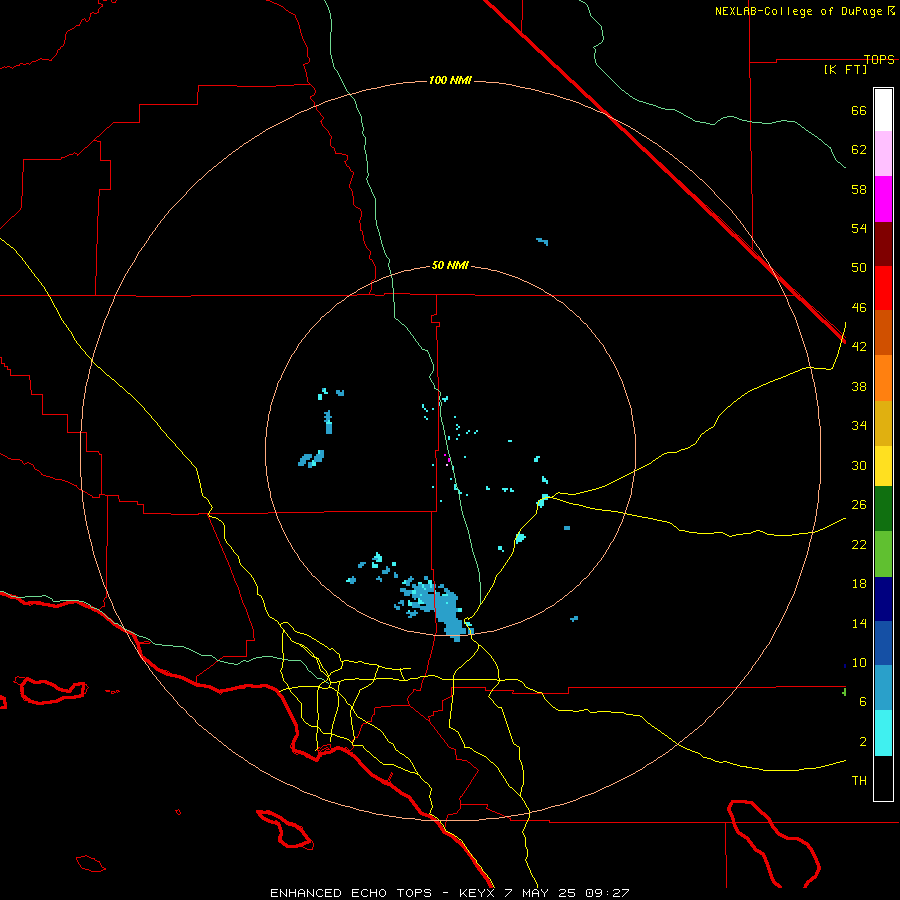
Task: Click the TH threshold legend label
Action: 859,781
